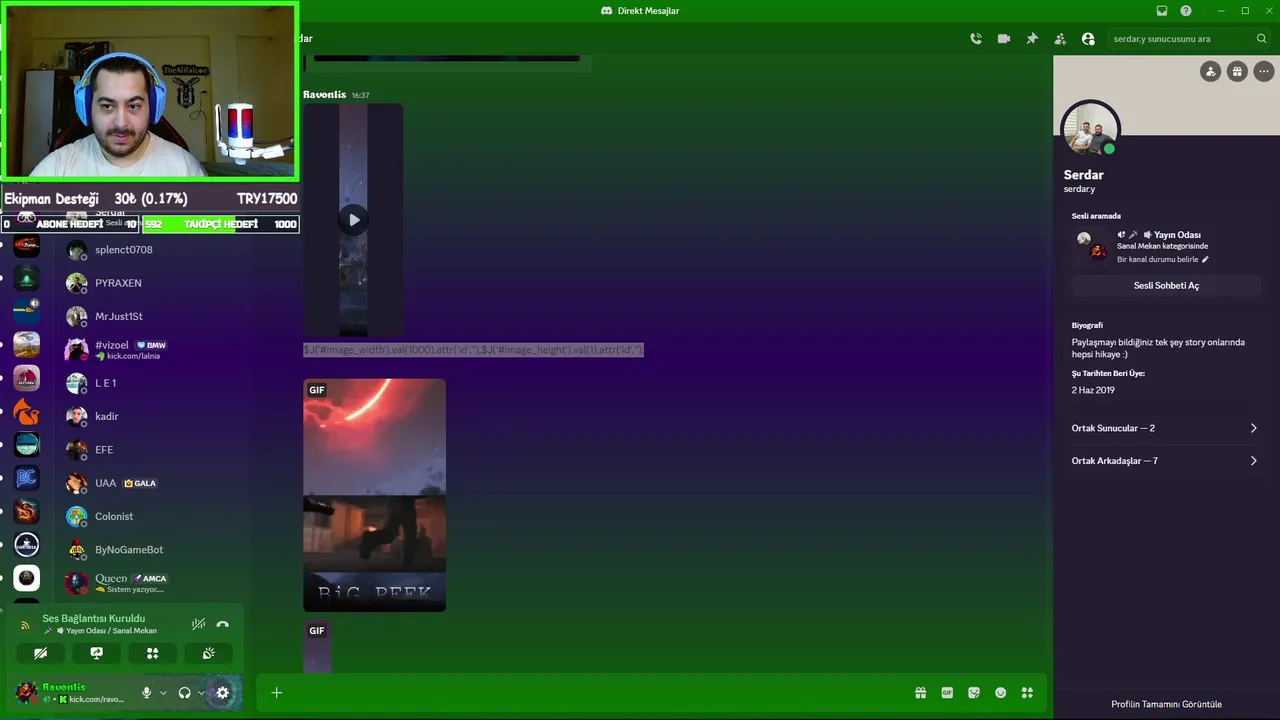Click the friend status icon on profile banner
This screenshot has width=1280, height=720.
(1211, 71)
